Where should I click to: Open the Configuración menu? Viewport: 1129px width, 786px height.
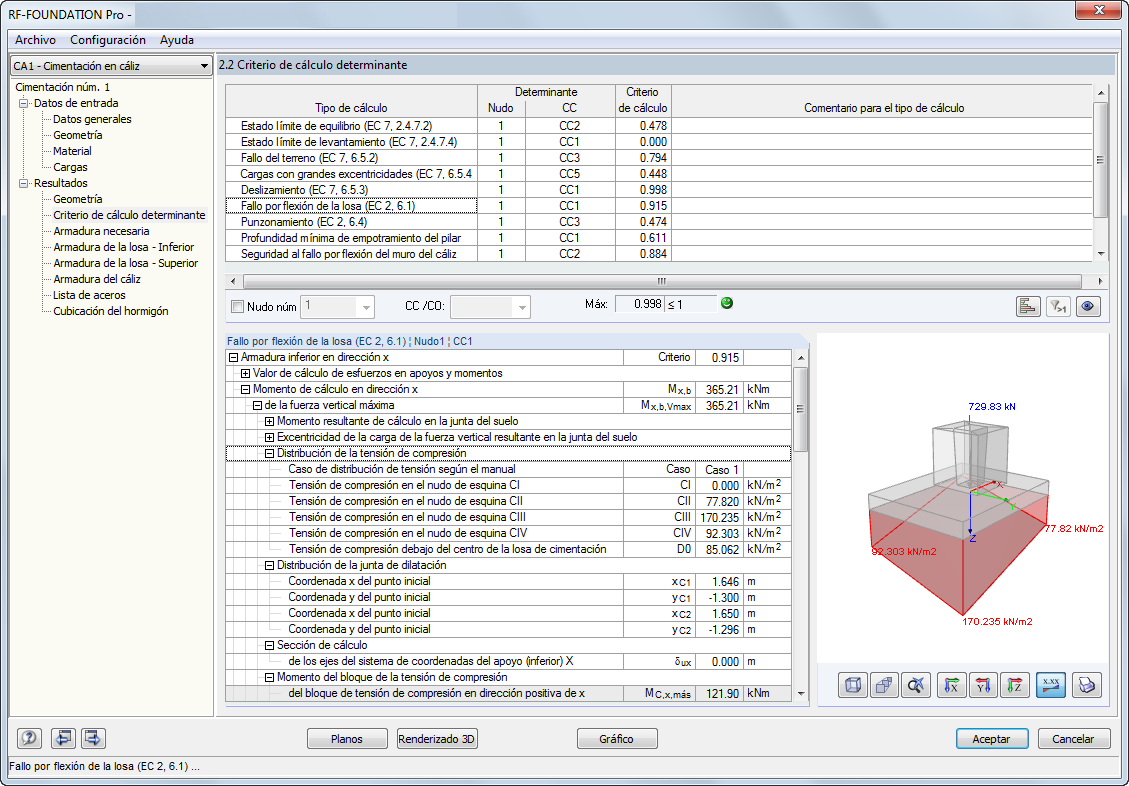[x=108, y=40]
